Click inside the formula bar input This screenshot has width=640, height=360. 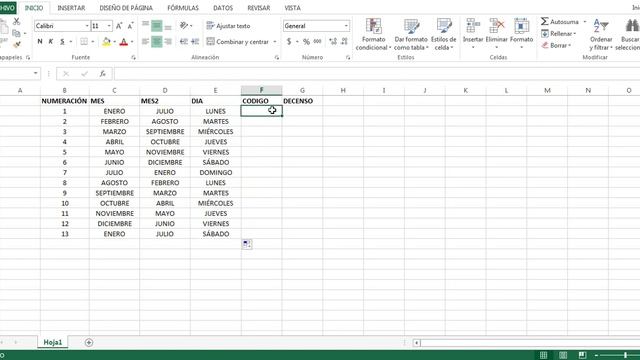[x=376, y=73]
